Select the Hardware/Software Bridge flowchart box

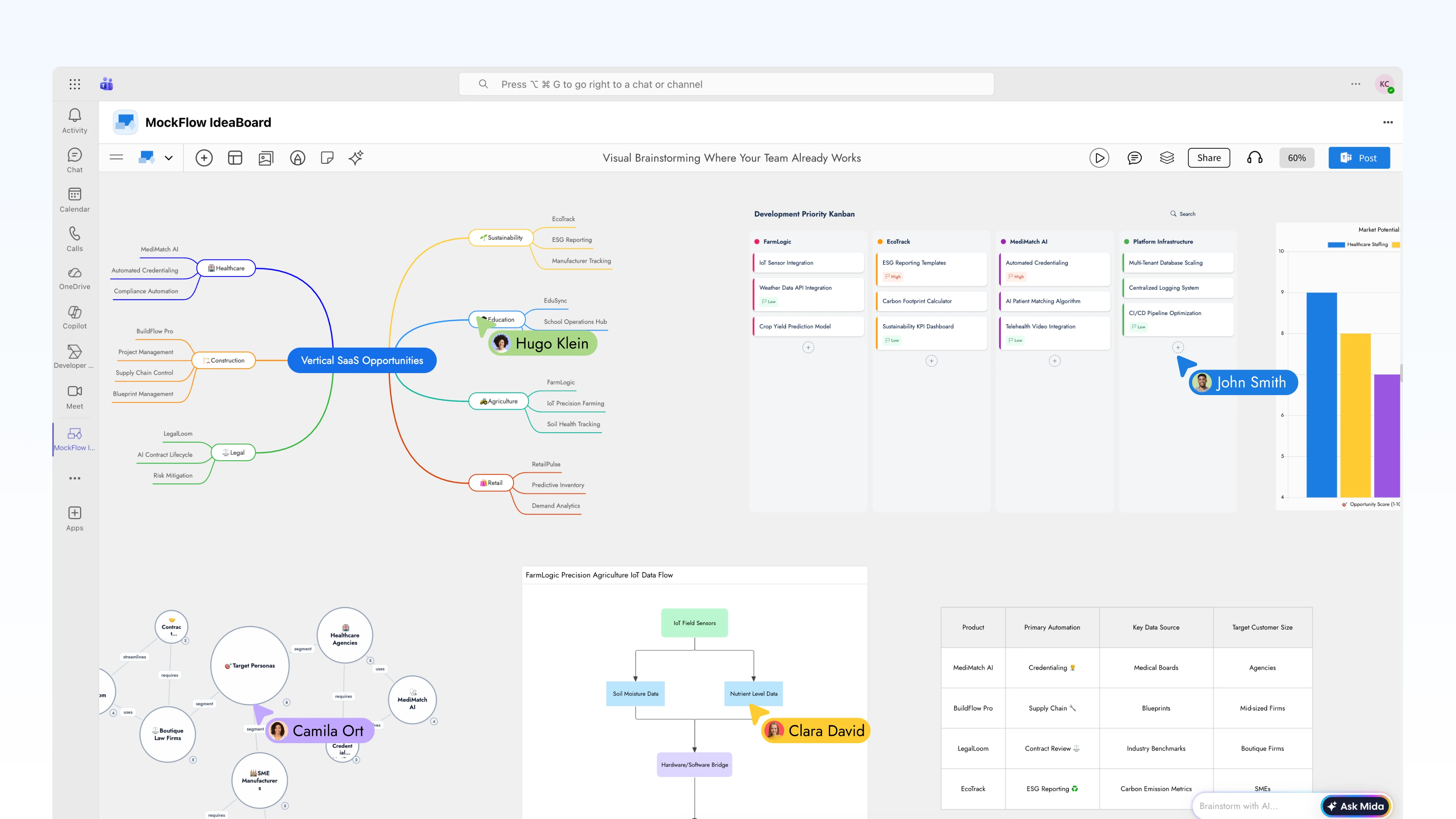pyautogui.click(x=694, y=765)
